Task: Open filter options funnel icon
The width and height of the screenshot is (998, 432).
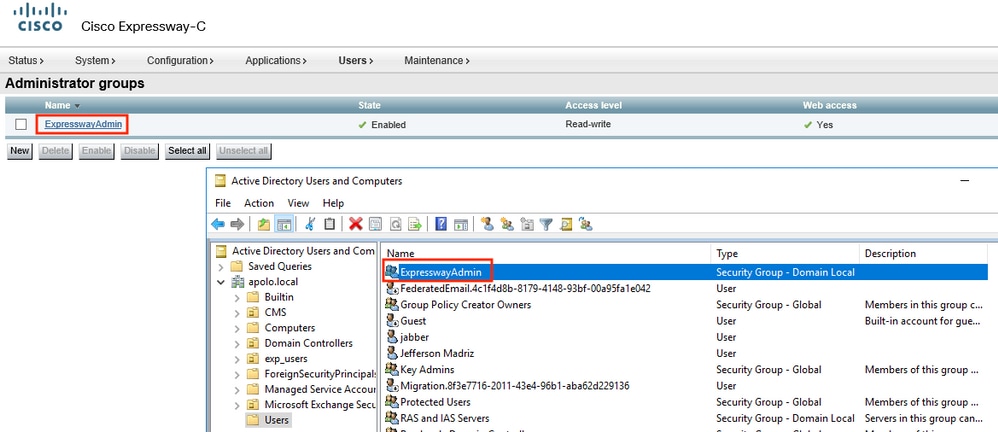Action: pyautogui.click(x=546, y=224)
